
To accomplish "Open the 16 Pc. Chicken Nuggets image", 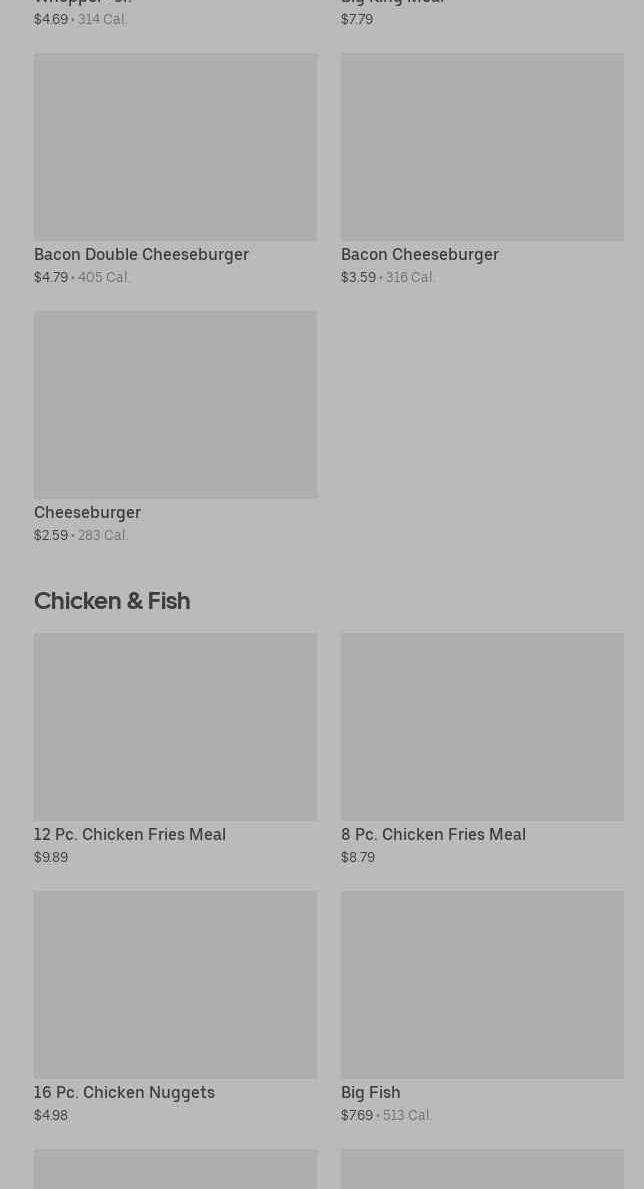I will [175, 984].
